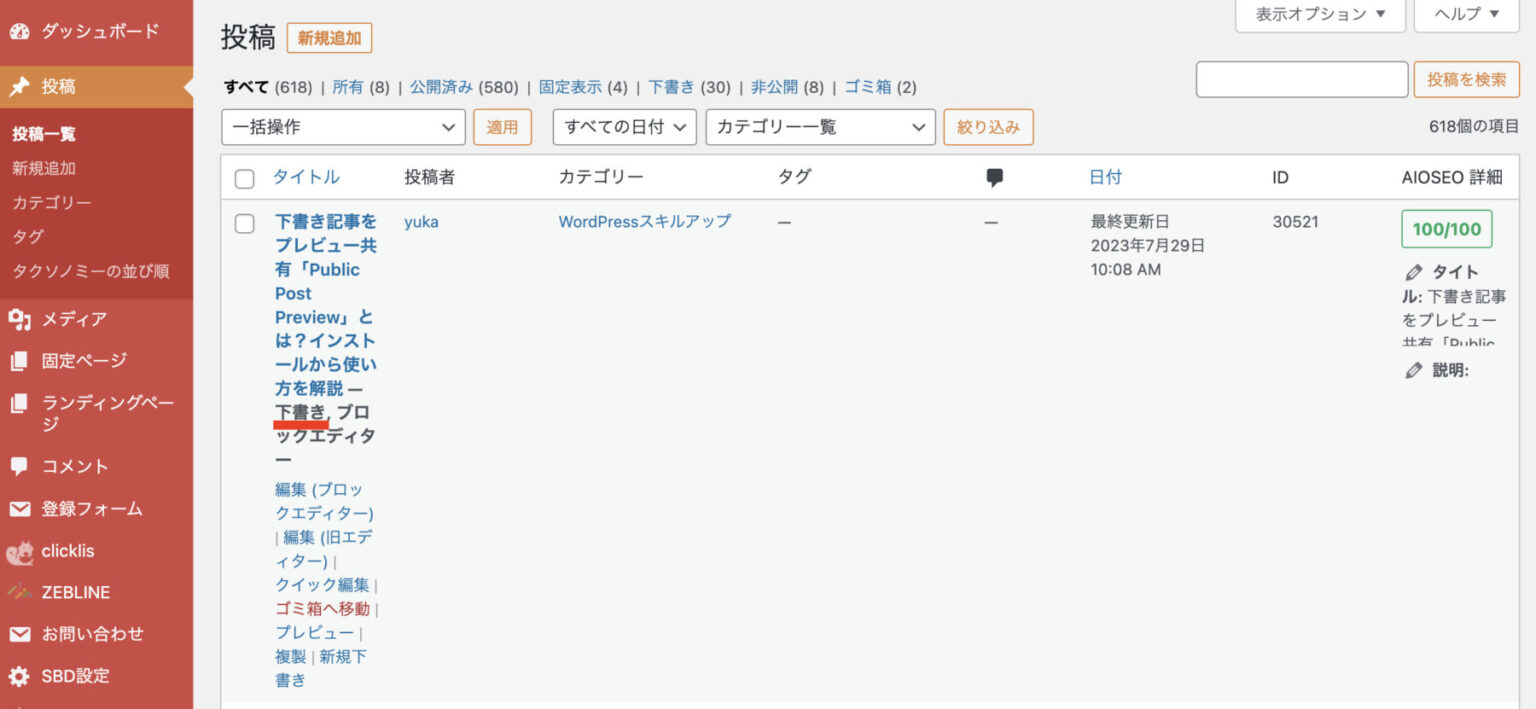
Task: Click inside the post search input field
Action: click(x=1301, y=78)
